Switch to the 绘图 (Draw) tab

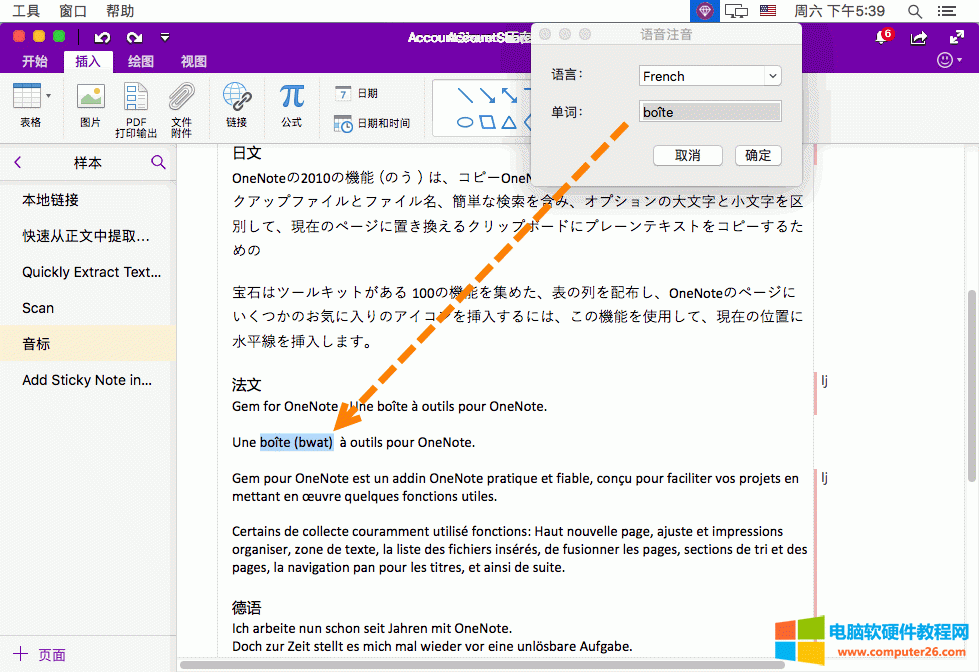tap(141, 61)
